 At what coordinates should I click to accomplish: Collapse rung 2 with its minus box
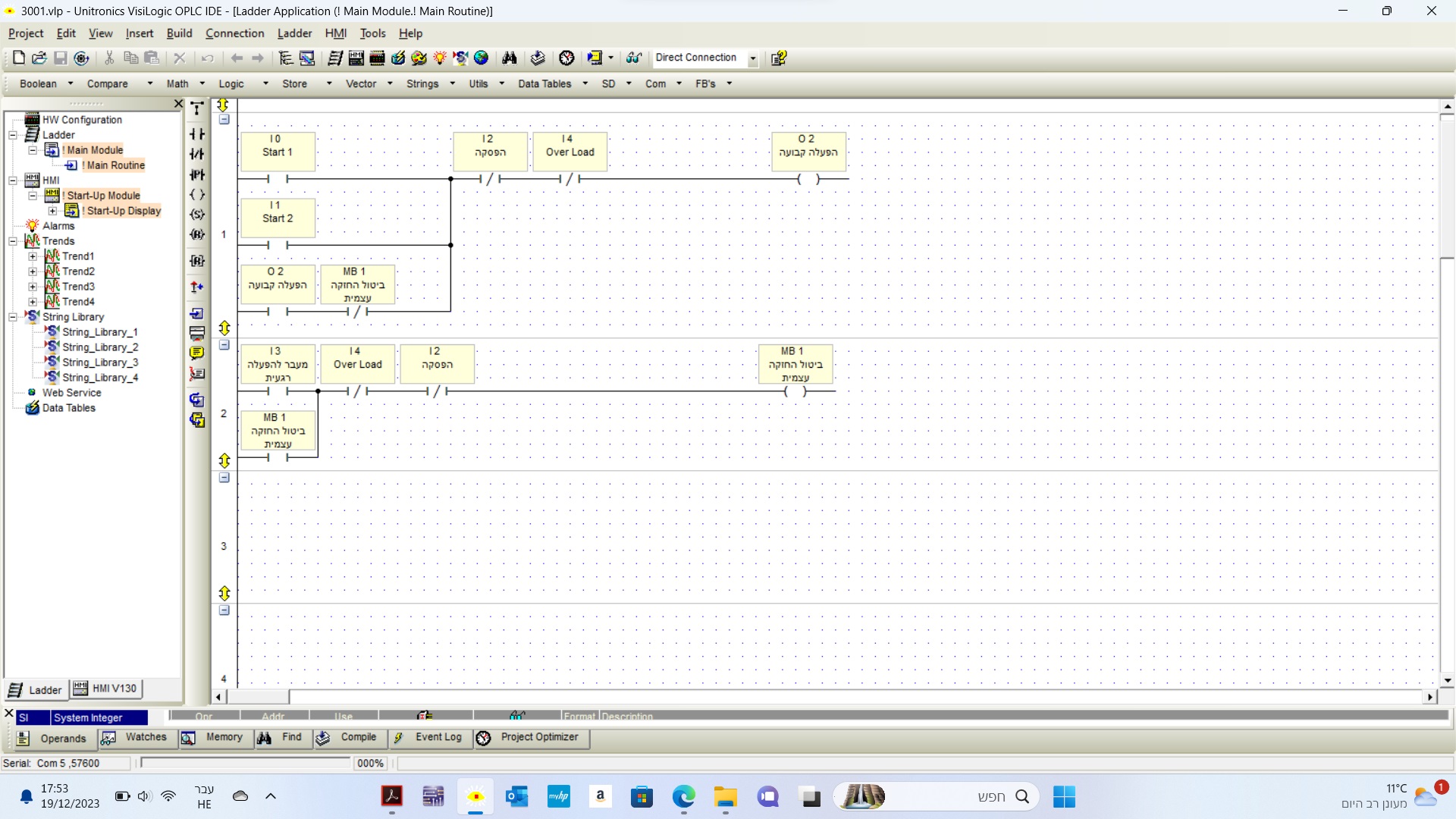coord(224,345)
